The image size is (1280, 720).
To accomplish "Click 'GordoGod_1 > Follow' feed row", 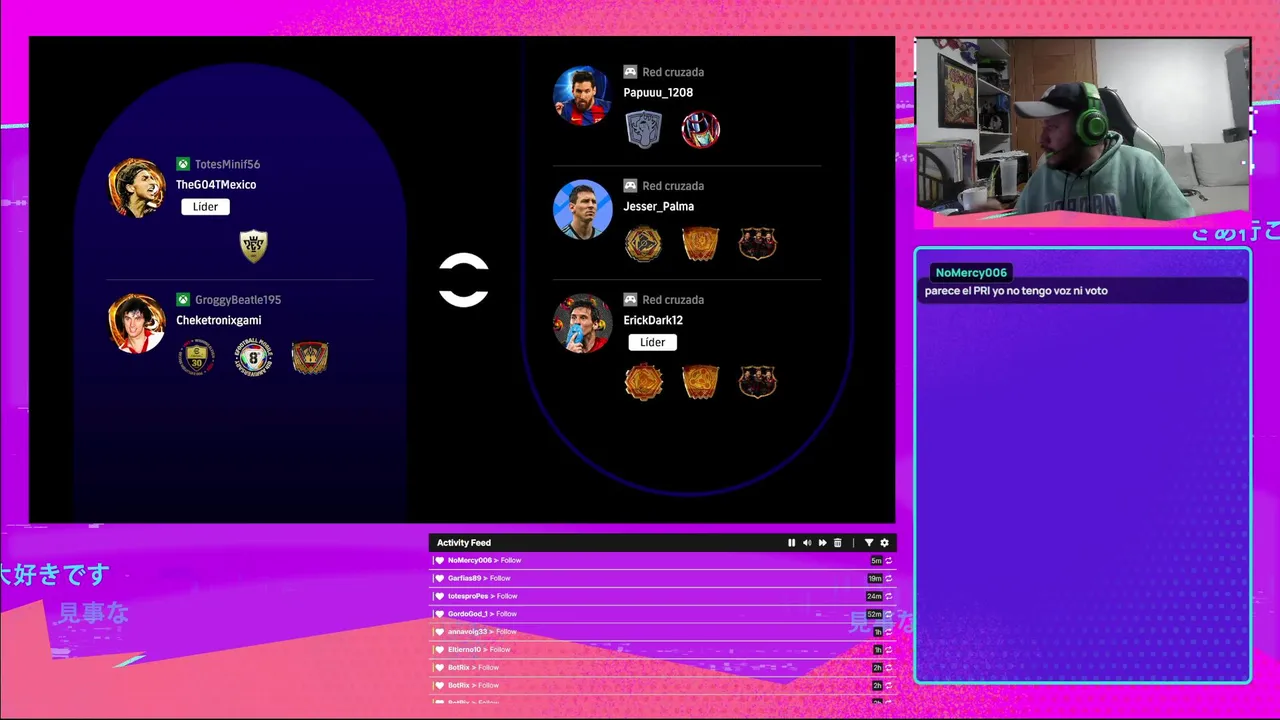I will click(x=661, y=614).
